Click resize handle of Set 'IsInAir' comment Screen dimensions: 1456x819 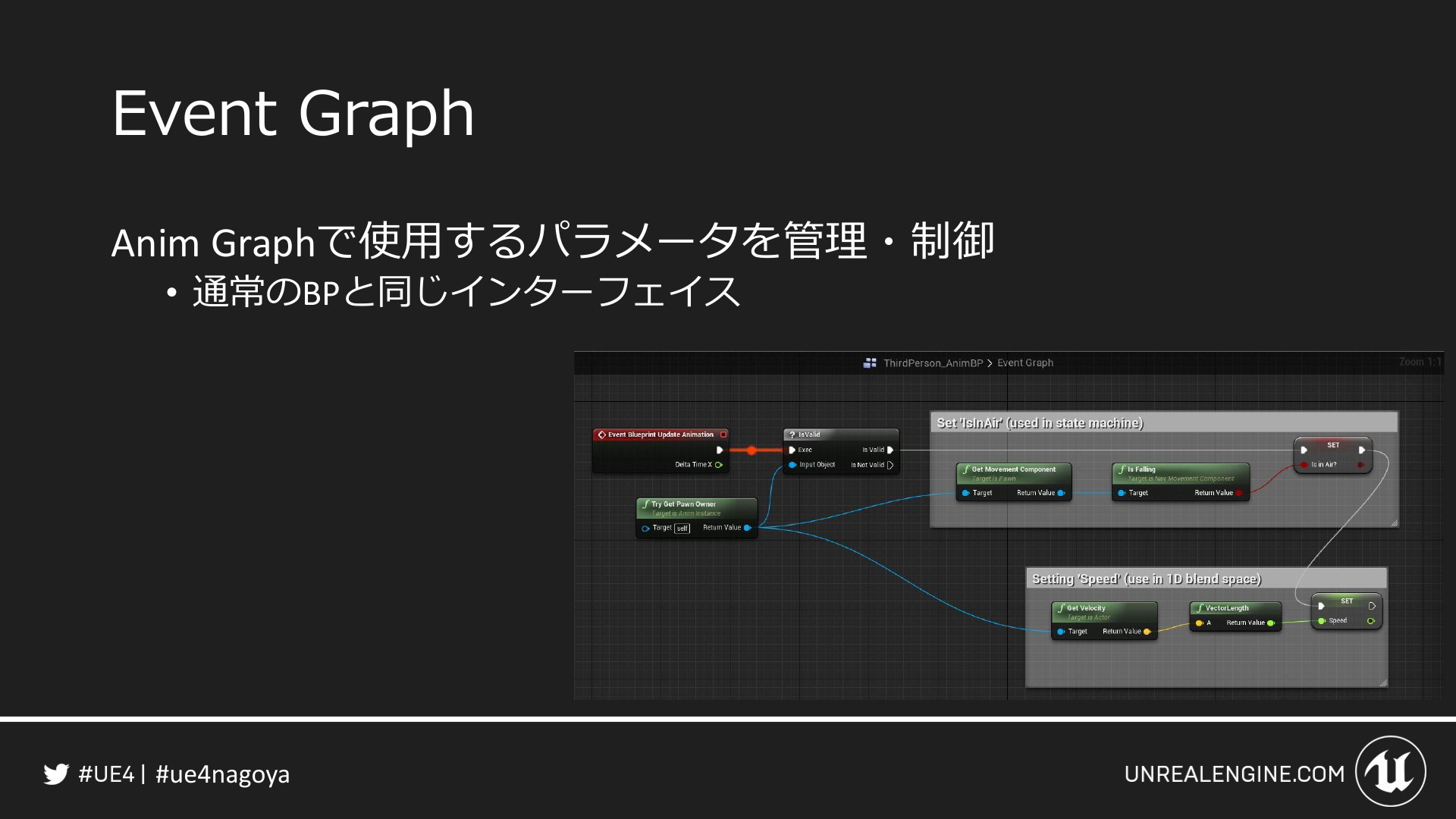pyautogui.click(x=1394, y=522)
